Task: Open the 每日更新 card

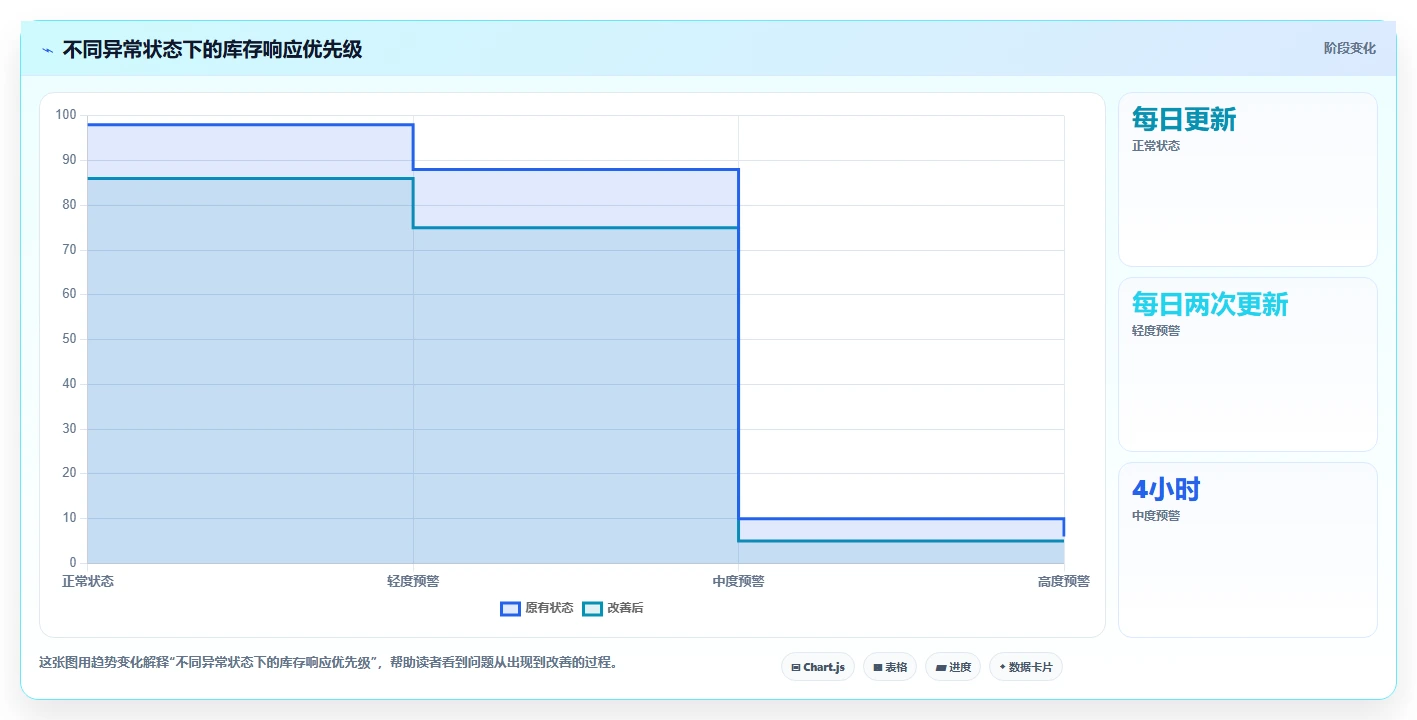Action: (x=1247, y=179)
